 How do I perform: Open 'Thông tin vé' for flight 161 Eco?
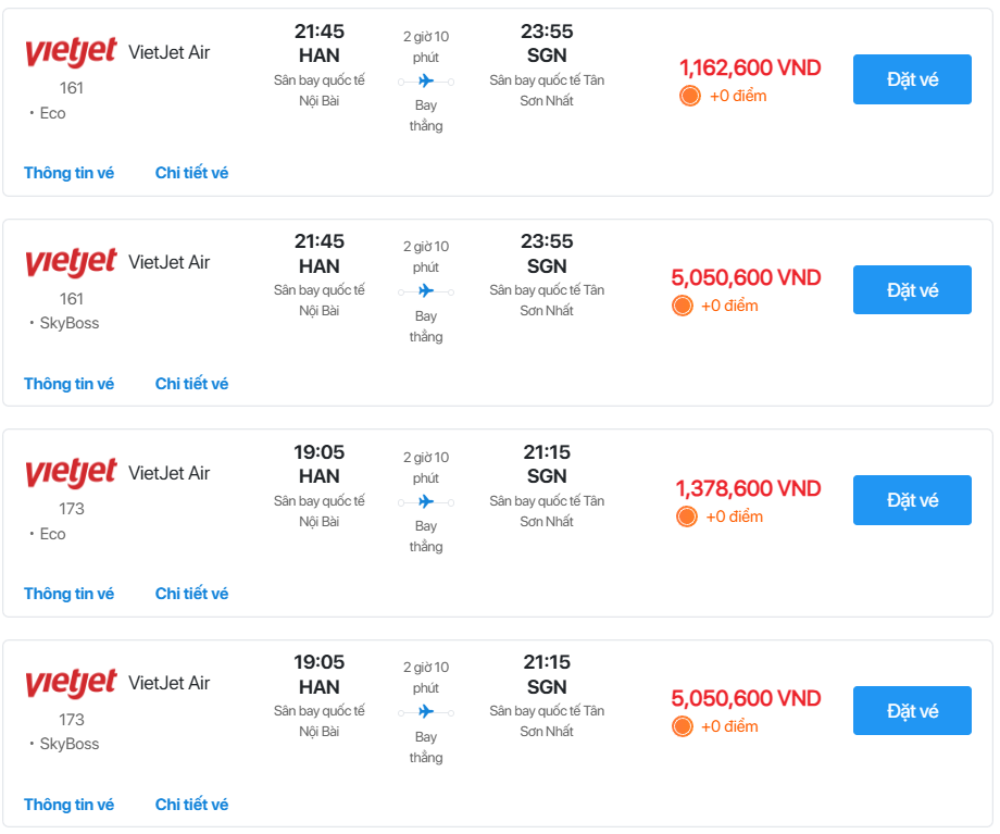tap(69, 173)
